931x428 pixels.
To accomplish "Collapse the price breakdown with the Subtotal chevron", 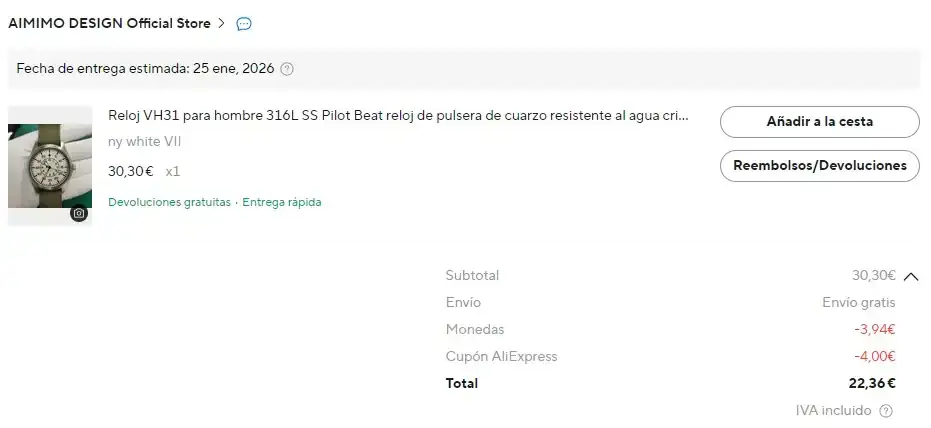I will click(x=910, y=277).
